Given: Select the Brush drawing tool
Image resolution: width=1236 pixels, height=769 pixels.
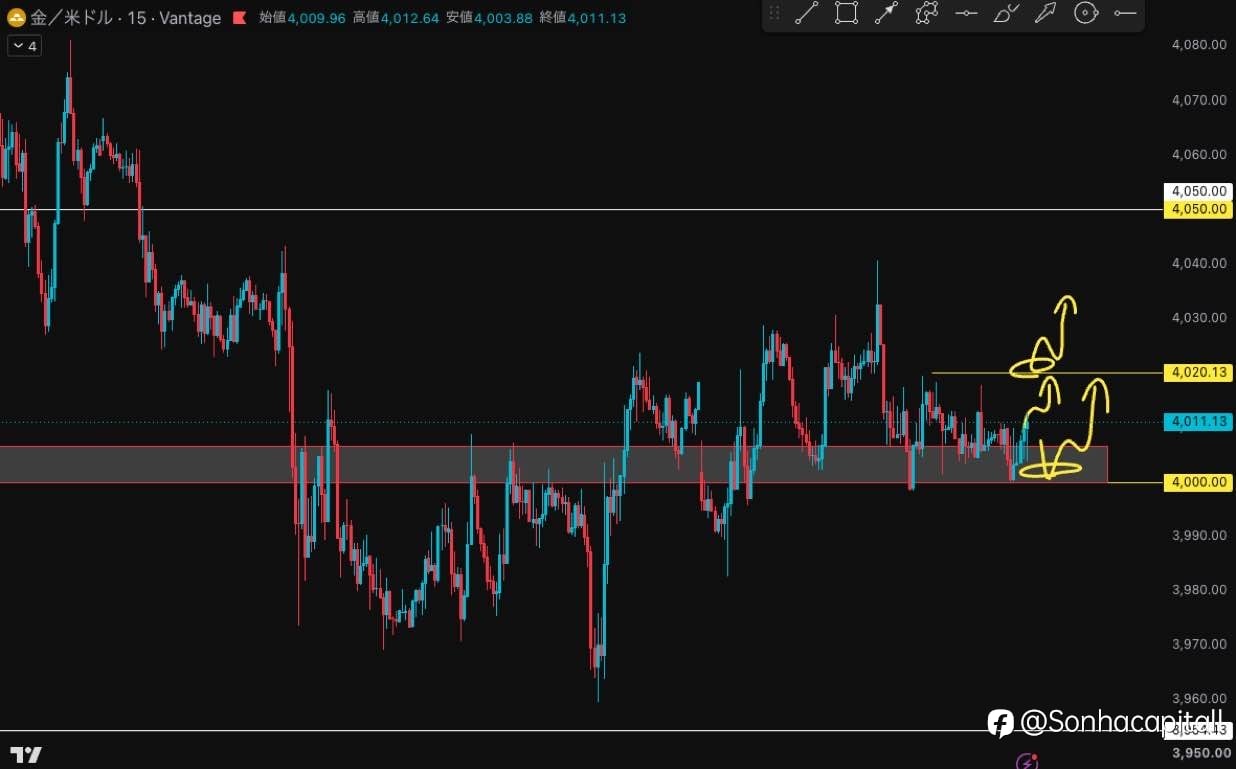Looking at the screenshot, I should coord(1006,13).
